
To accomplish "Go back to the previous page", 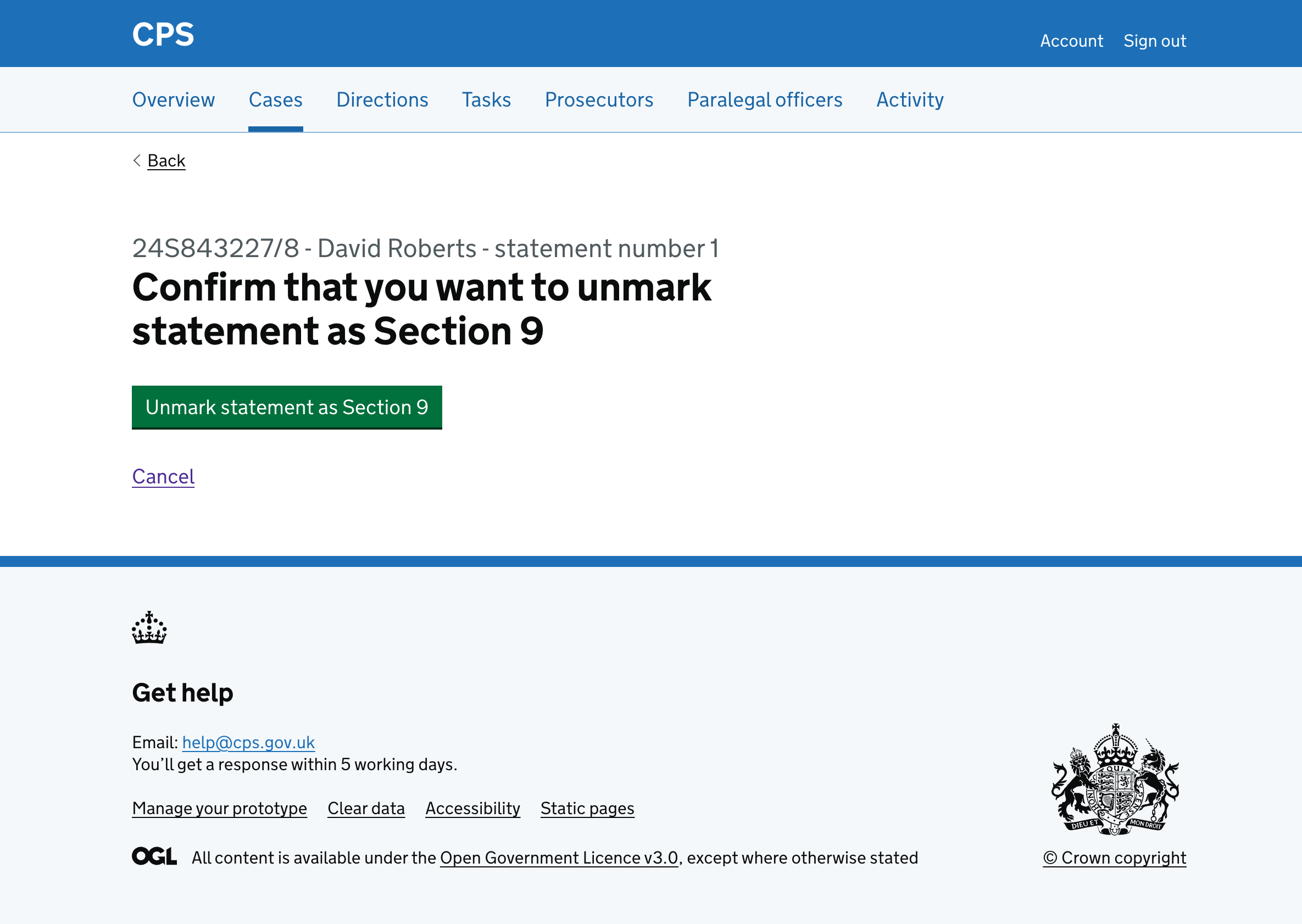I will [165, 160].
